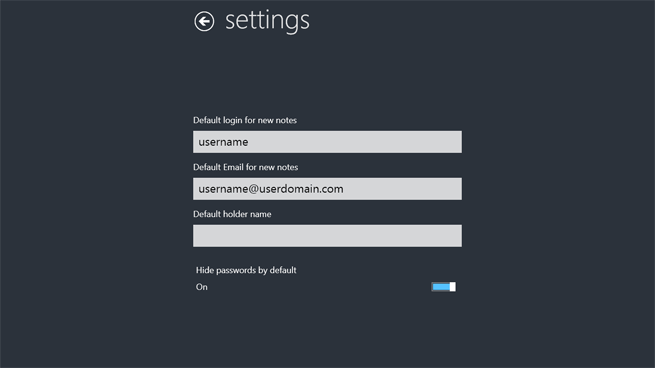Go back using the circled arrow icon
The height and width of the screenshot is (368, 655).
204,21
